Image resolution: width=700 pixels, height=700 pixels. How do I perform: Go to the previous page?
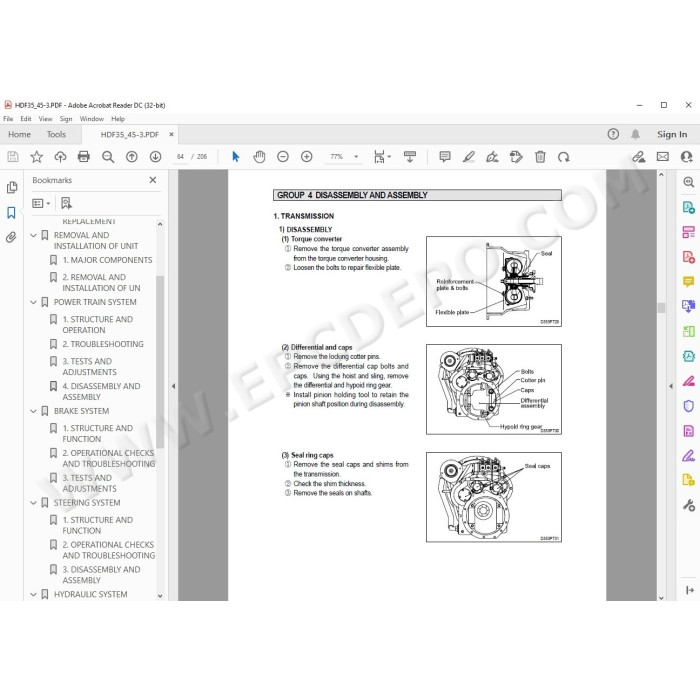point(132,157)
